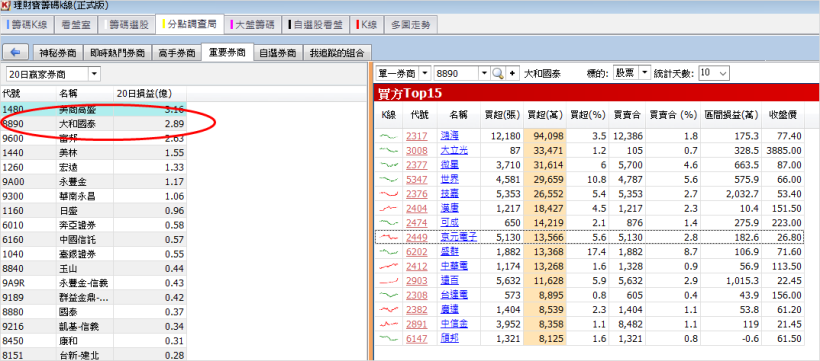Open the 即時熱門券商 sub-tab
The width and height of the screenshot is (820, 361).
pos(118,53)
